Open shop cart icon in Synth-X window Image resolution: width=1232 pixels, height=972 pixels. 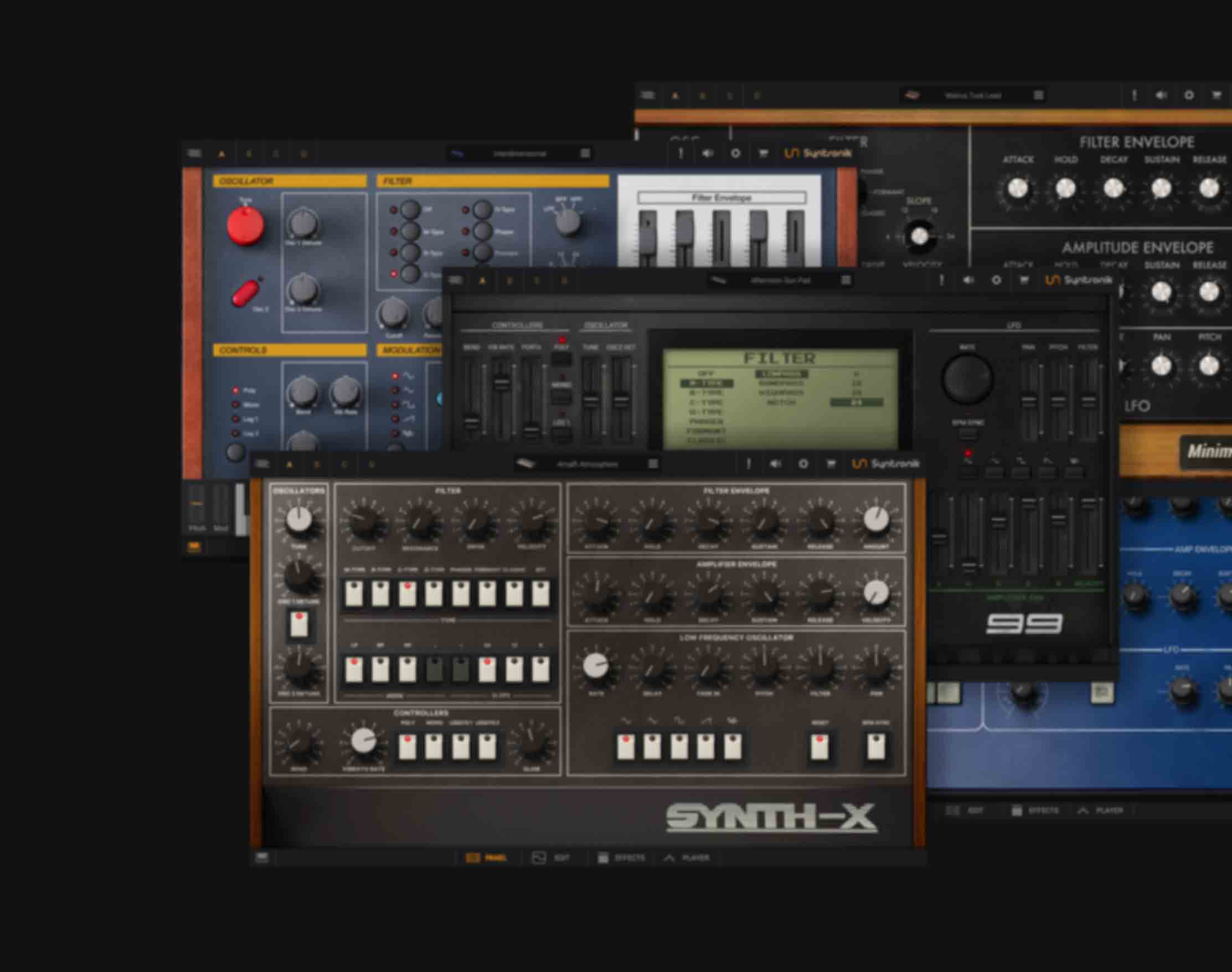(831, 464)
